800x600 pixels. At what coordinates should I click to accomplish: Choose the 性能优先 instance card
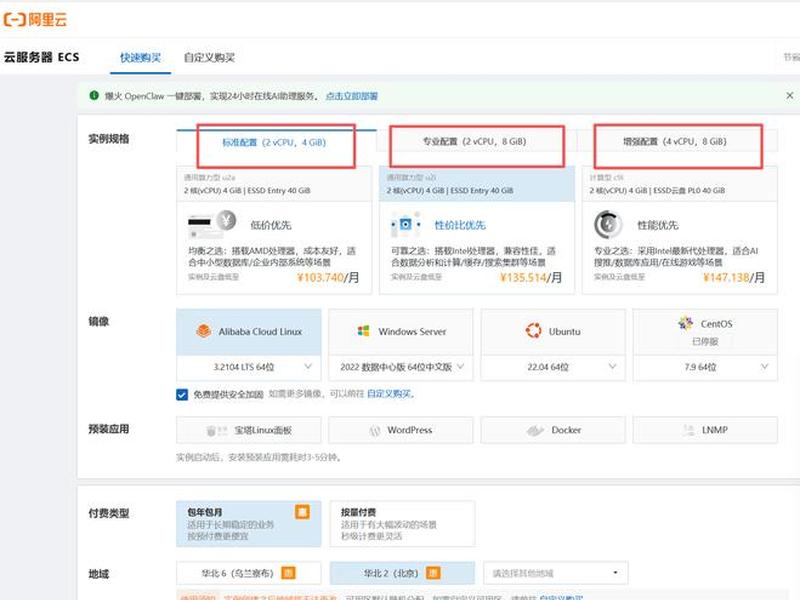pyautogui.click(x=680, y=230)
